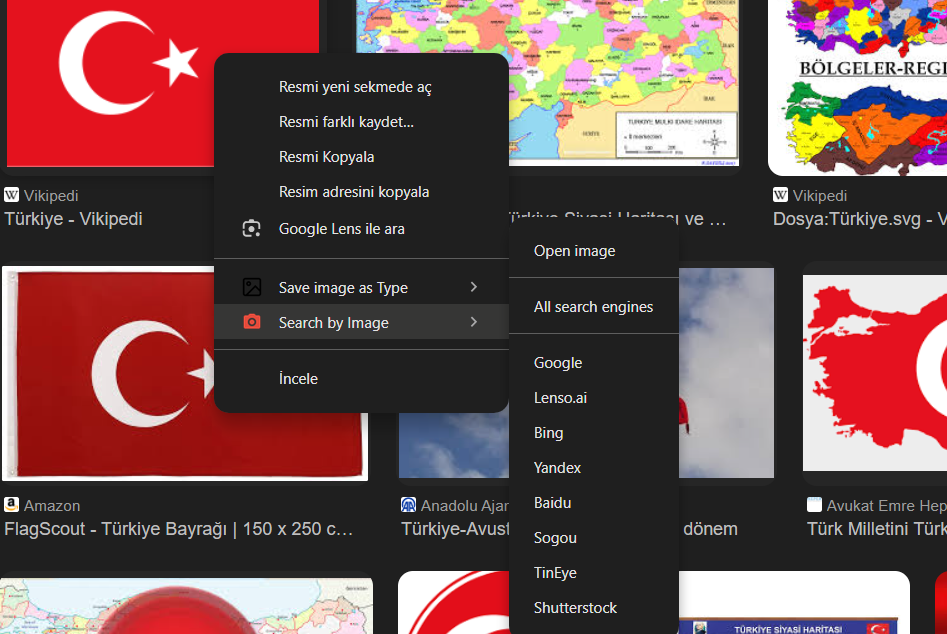
Task: Open Türk Milletini Türk result link
Action: [x=877, y=529]
